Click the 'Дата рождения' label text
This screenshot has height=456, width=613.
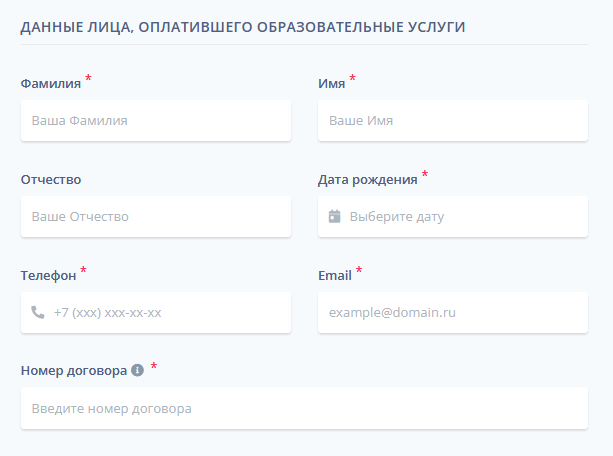(x=367, y=180)
